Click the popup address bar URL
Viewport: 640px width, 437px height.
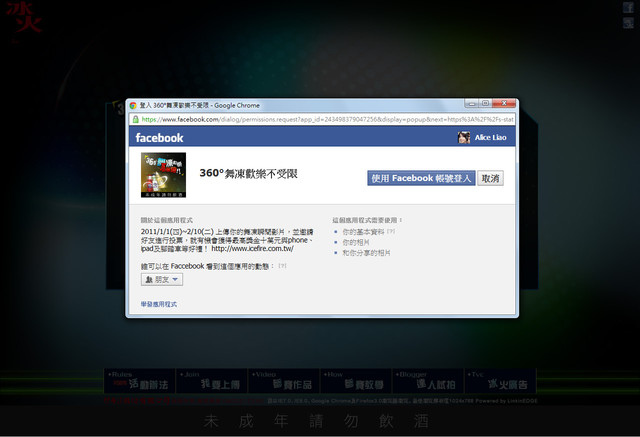click(327, 120)
